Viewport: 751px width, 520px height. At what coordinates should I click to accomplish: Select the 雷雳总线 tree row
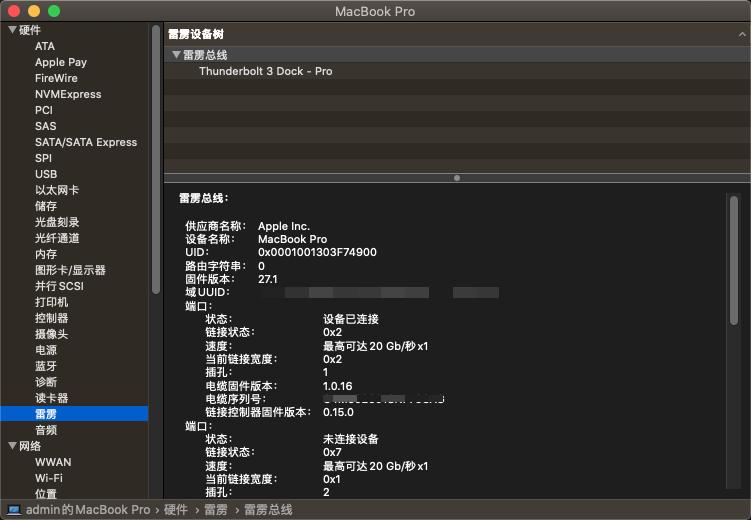[x=457, y=55]
